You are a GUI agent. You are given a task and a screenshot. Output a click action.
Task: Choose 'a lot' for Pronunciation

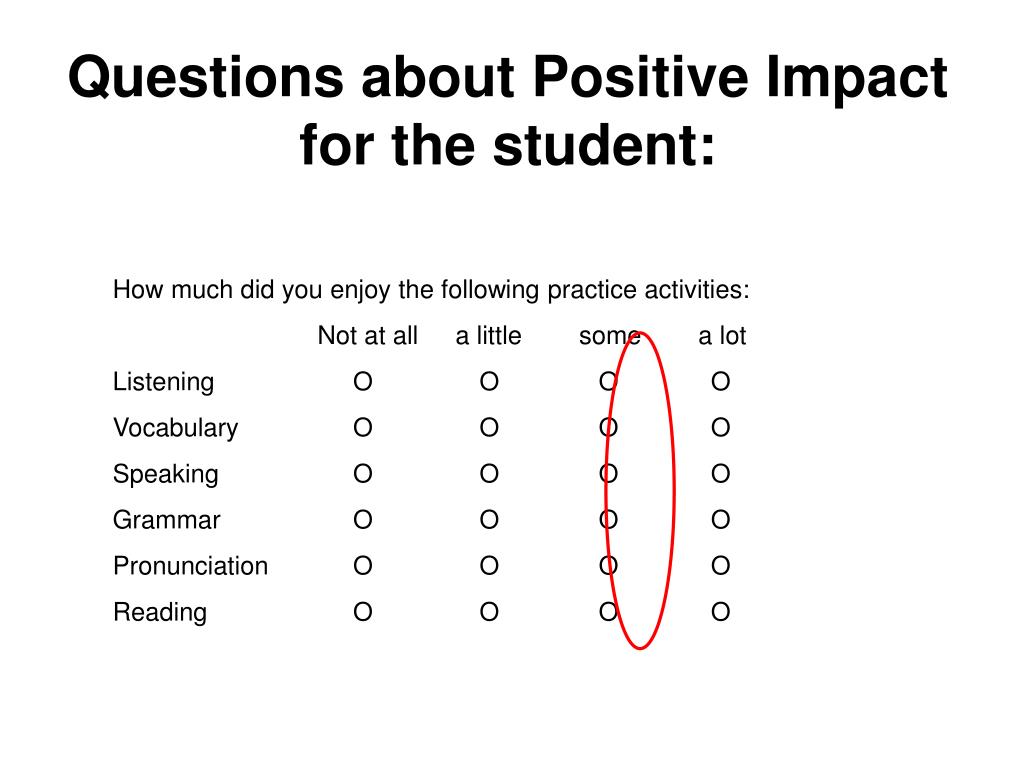click(x=720, y=566)
